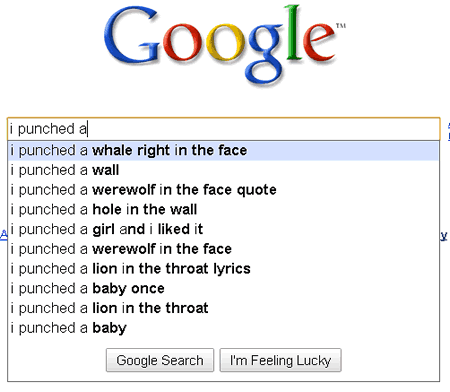The width and height of the screenshot is (450, 392).
Task: Open the cut-off link ending in "y" at the right edge
Action: [x=444, y=236]
